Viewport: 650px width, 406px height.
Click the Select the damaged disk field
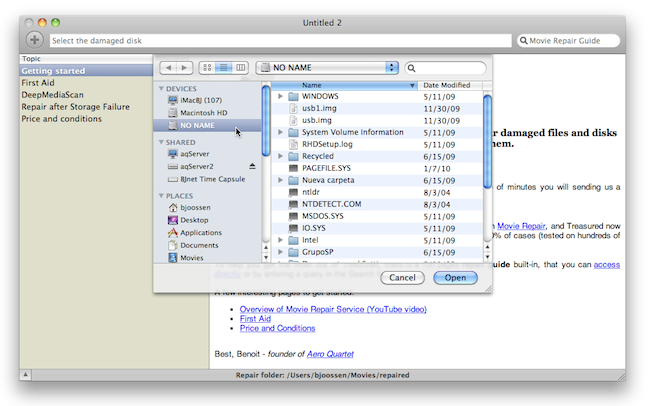coord(281,41)
